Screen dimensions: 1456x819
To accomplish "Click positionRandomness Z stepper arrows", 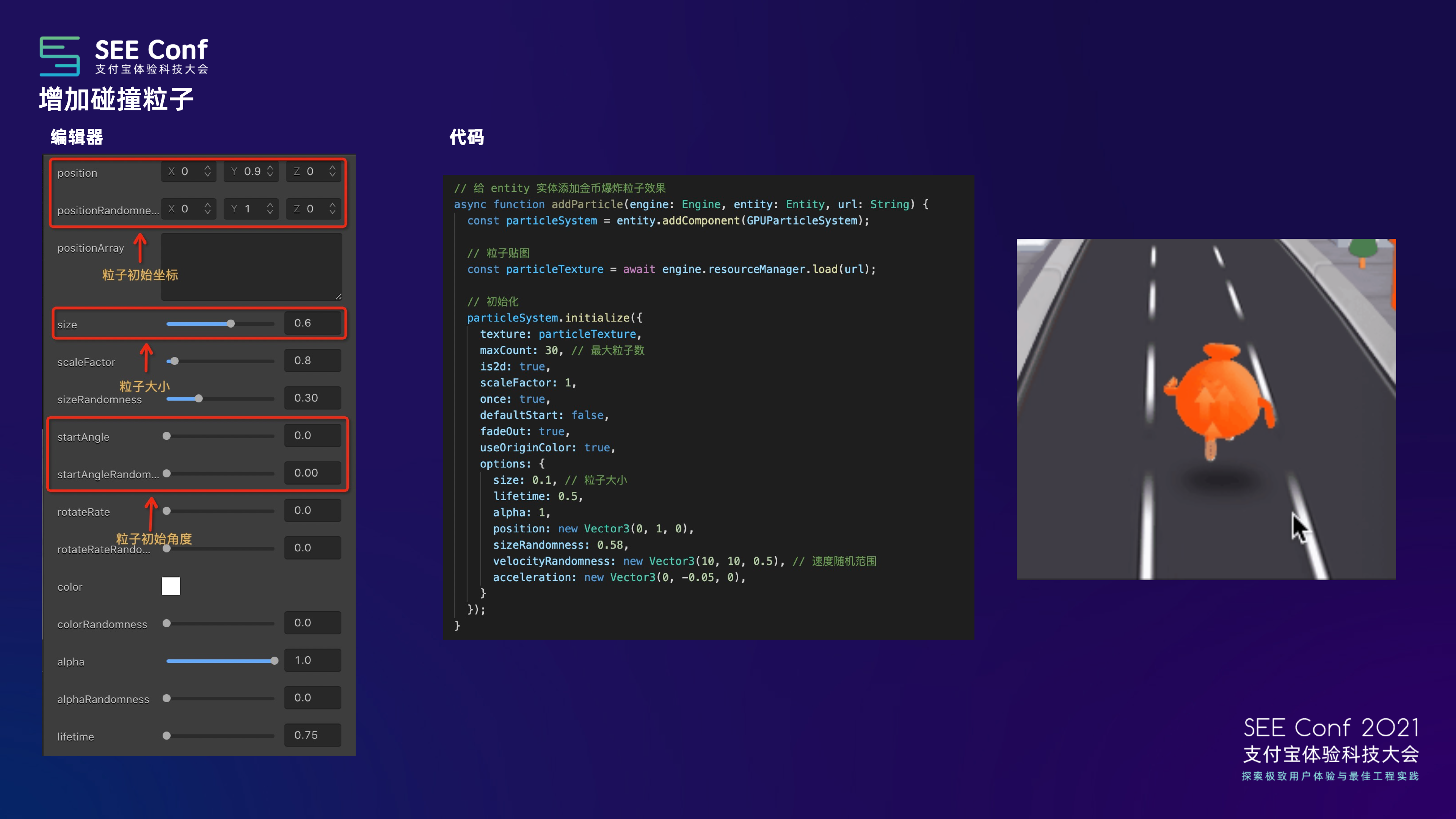I will 333,209.
